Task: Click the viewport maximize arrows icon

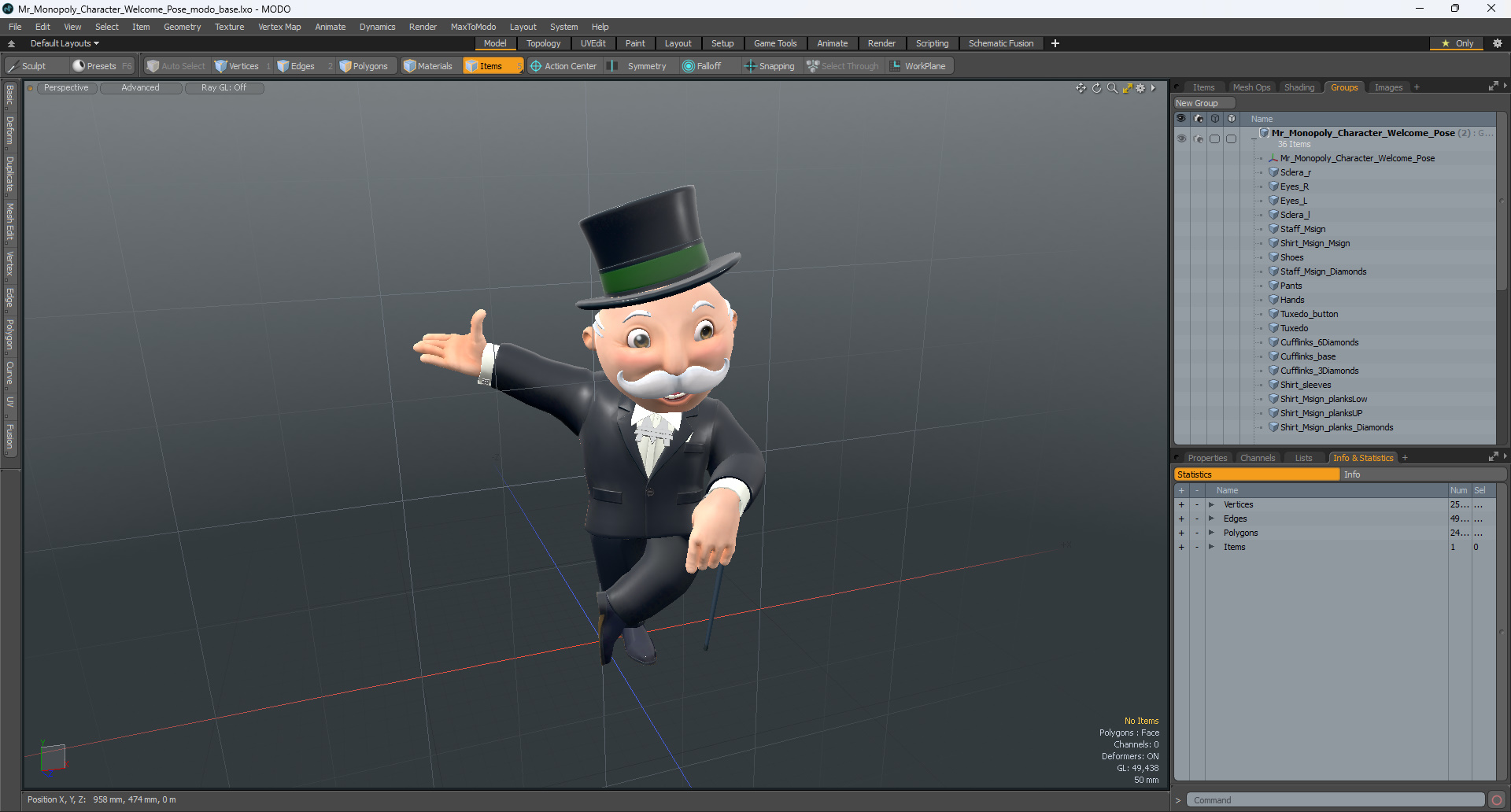Action: point(1127,88)
